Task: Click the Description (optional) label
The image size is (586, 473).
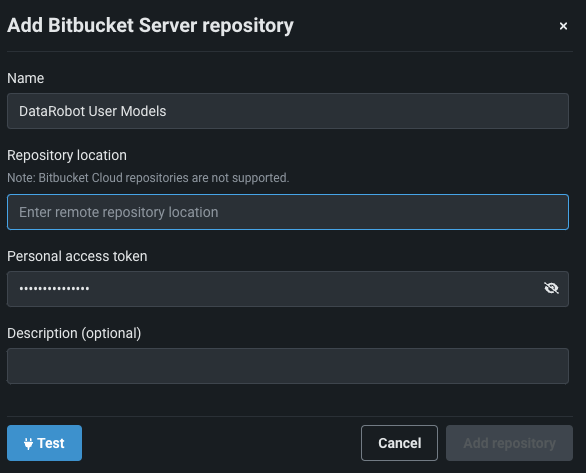Action: pyautogui.click(x=74, y=333)
